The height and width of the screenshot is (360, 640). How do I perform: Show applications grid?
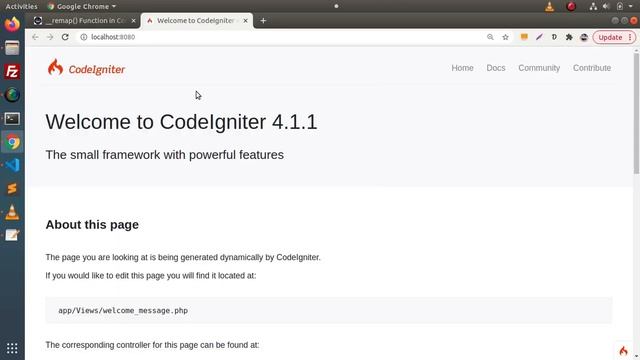click(12, 348)
